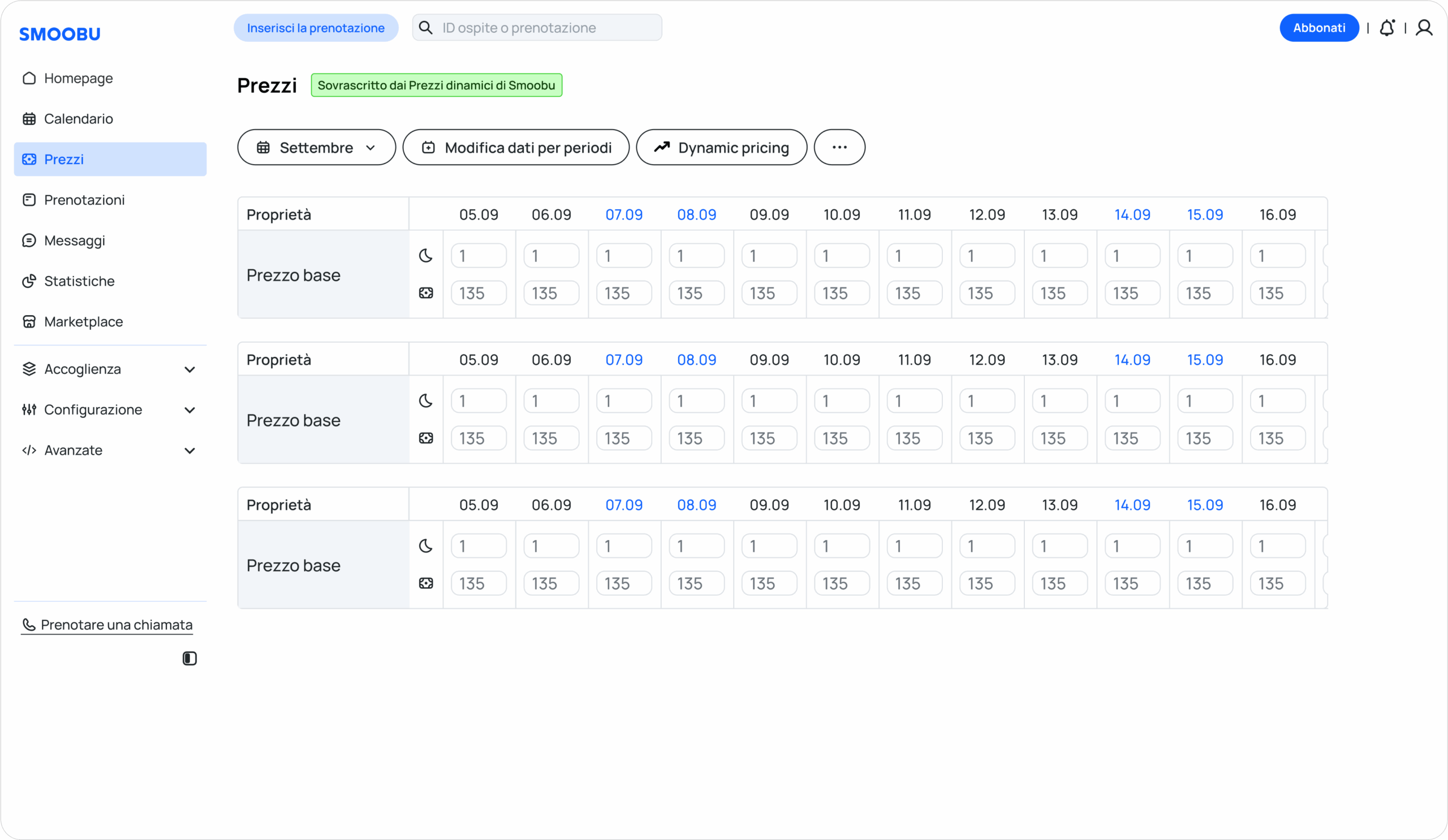Open Statistiche from the sidebar

[x=79, y=281]
